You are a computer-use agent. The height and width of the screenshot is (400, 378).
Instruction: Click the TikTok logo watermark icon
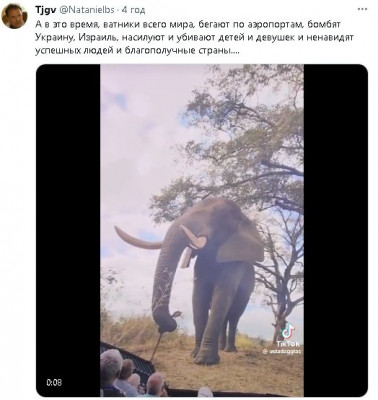tap(288, 331)
